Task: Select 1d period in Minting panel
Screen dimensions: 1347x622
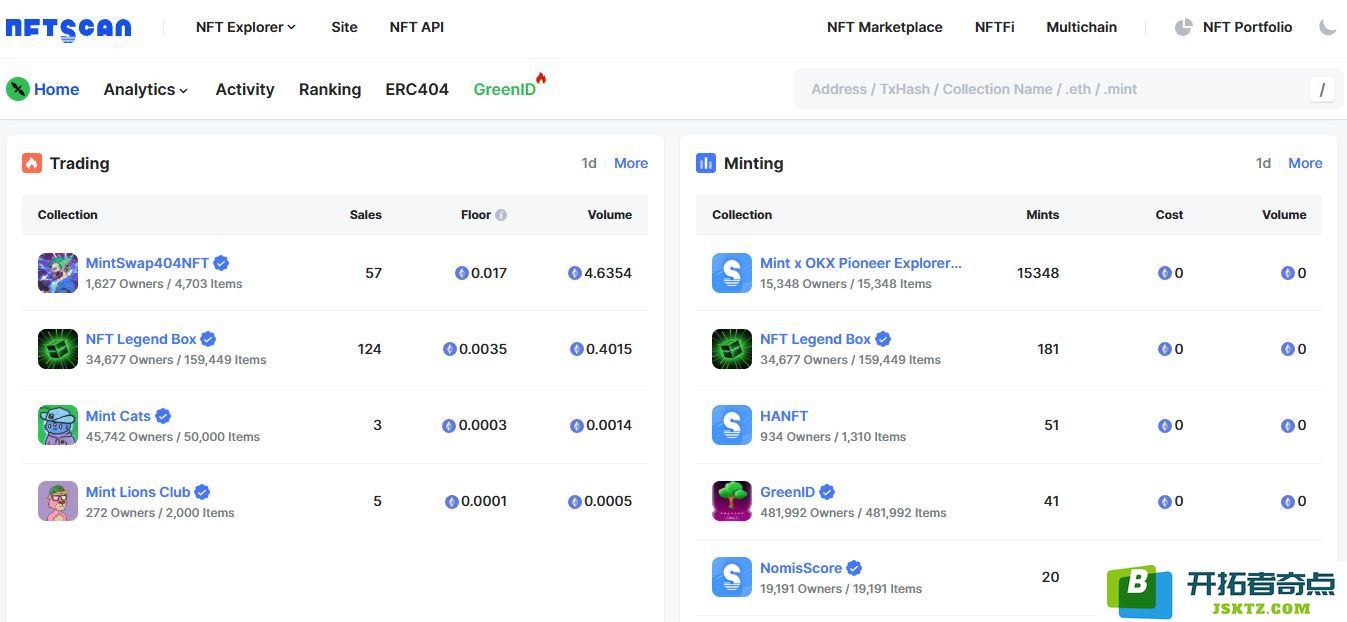Action: pos(1263,163)
